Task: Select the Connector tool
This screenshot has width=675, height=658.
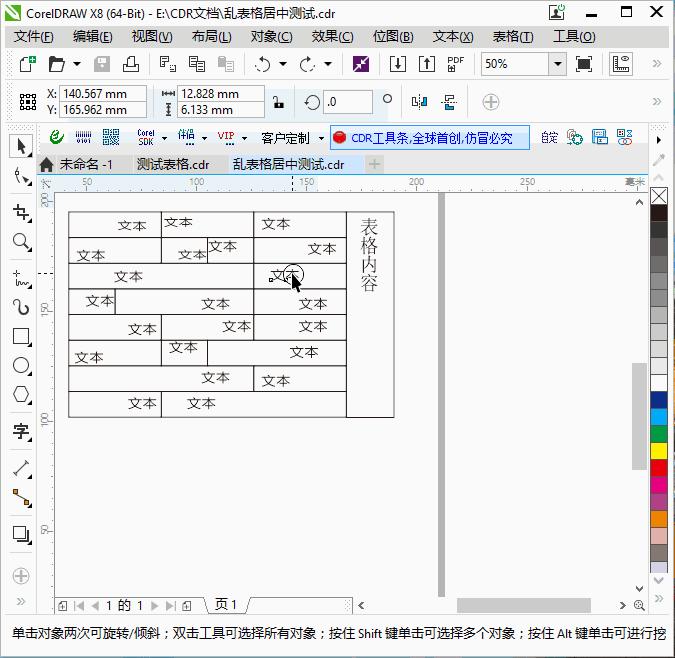Action: click(x=21, y=497)
